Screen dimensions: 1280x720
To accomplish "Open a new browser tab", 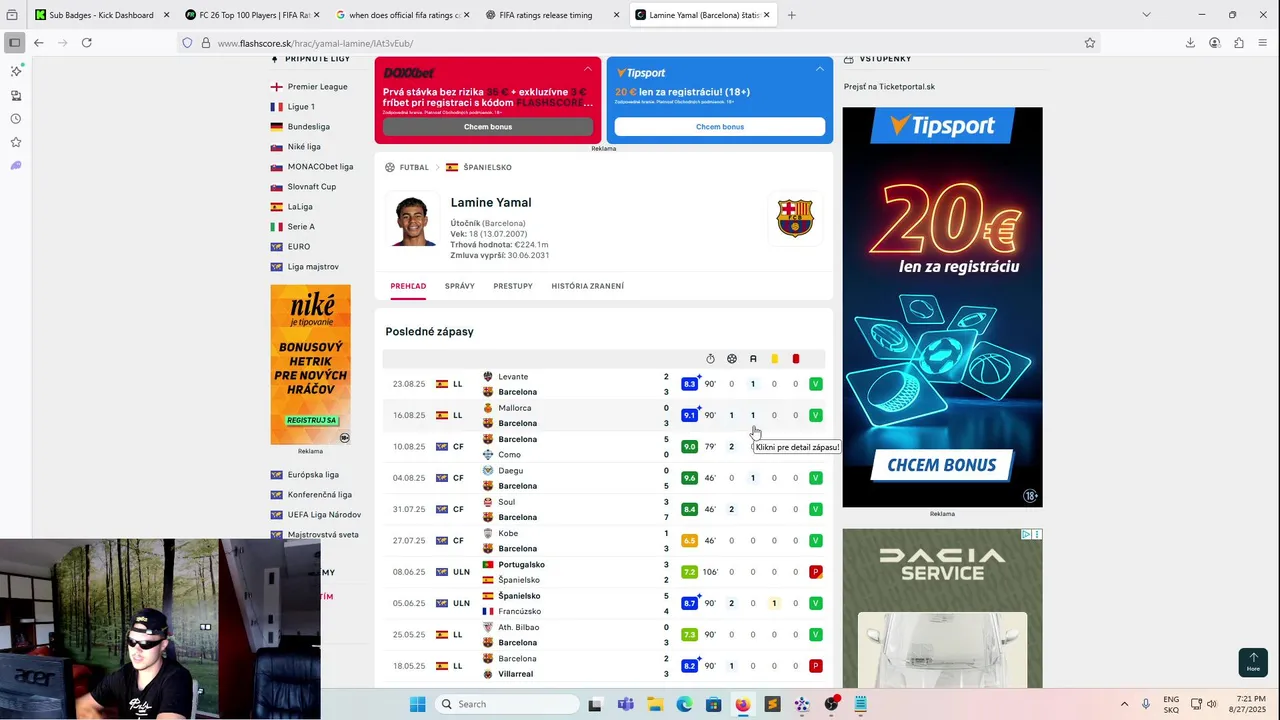I will 792,15.
